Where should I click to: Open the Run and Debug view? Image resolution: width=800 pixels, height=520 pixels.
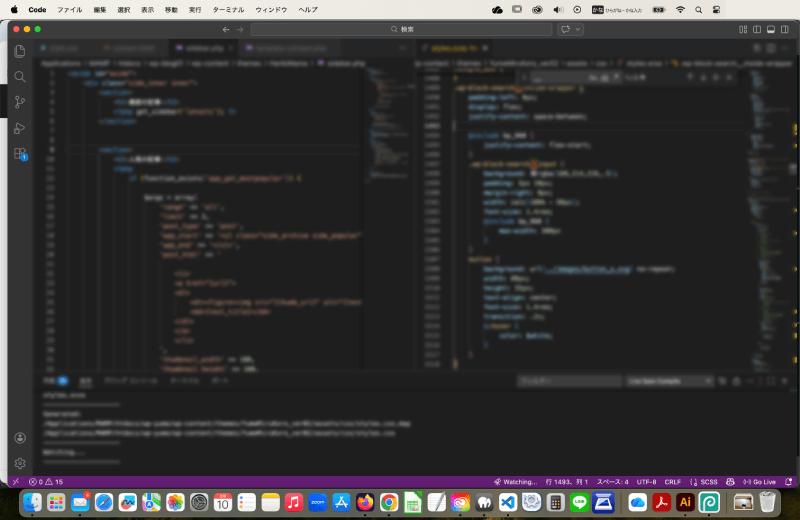(20, 128)
